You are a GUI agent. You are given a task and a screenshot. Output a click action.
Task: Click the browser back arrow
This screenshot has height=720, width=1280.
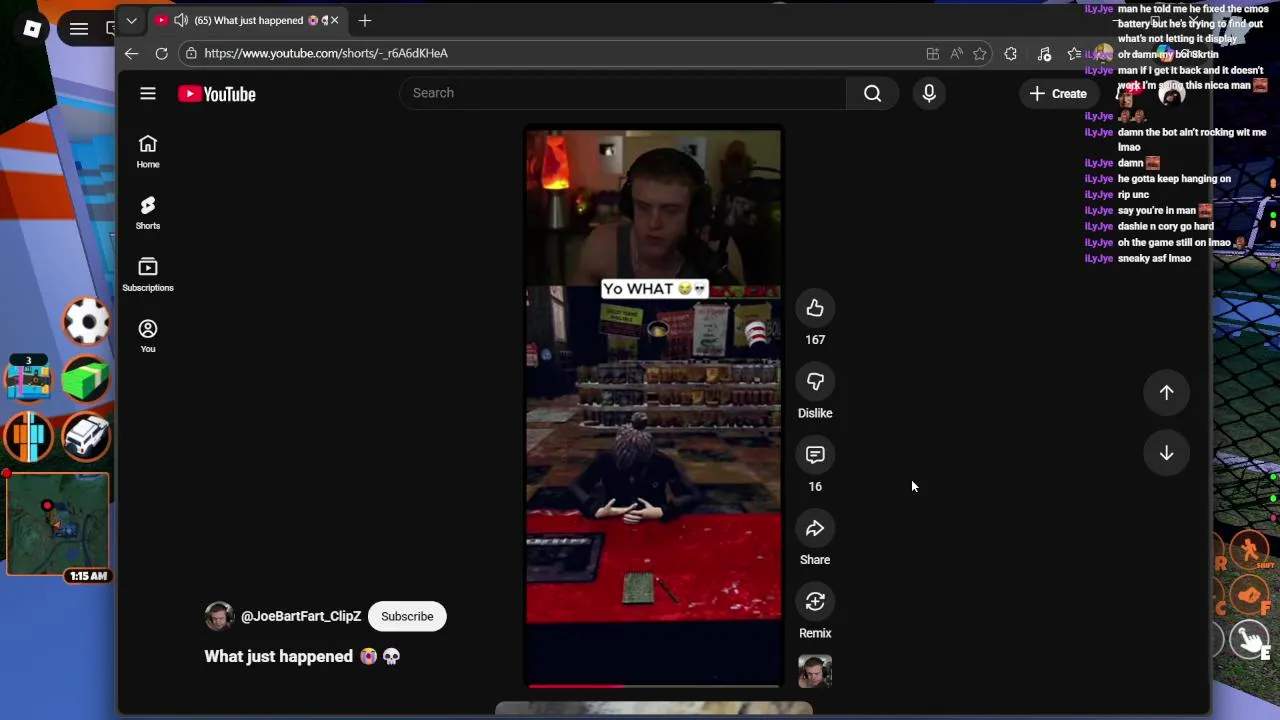pyautogui.click(x=132, y=53)
